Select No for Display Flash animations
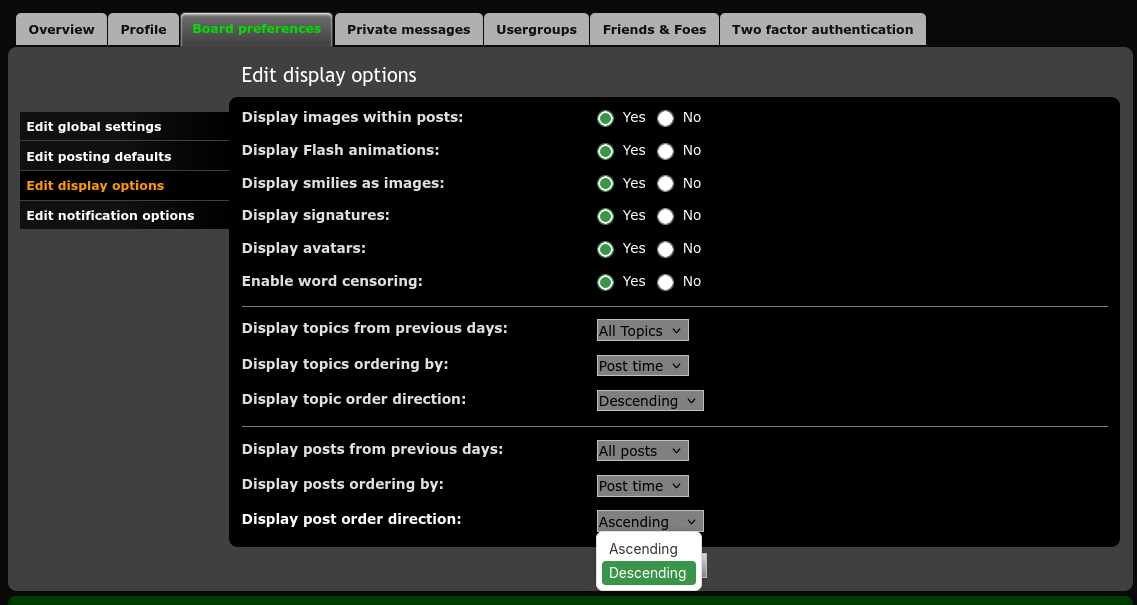Image resolution: width=1137 pixels, height=605 pixels. coord(666,151)
